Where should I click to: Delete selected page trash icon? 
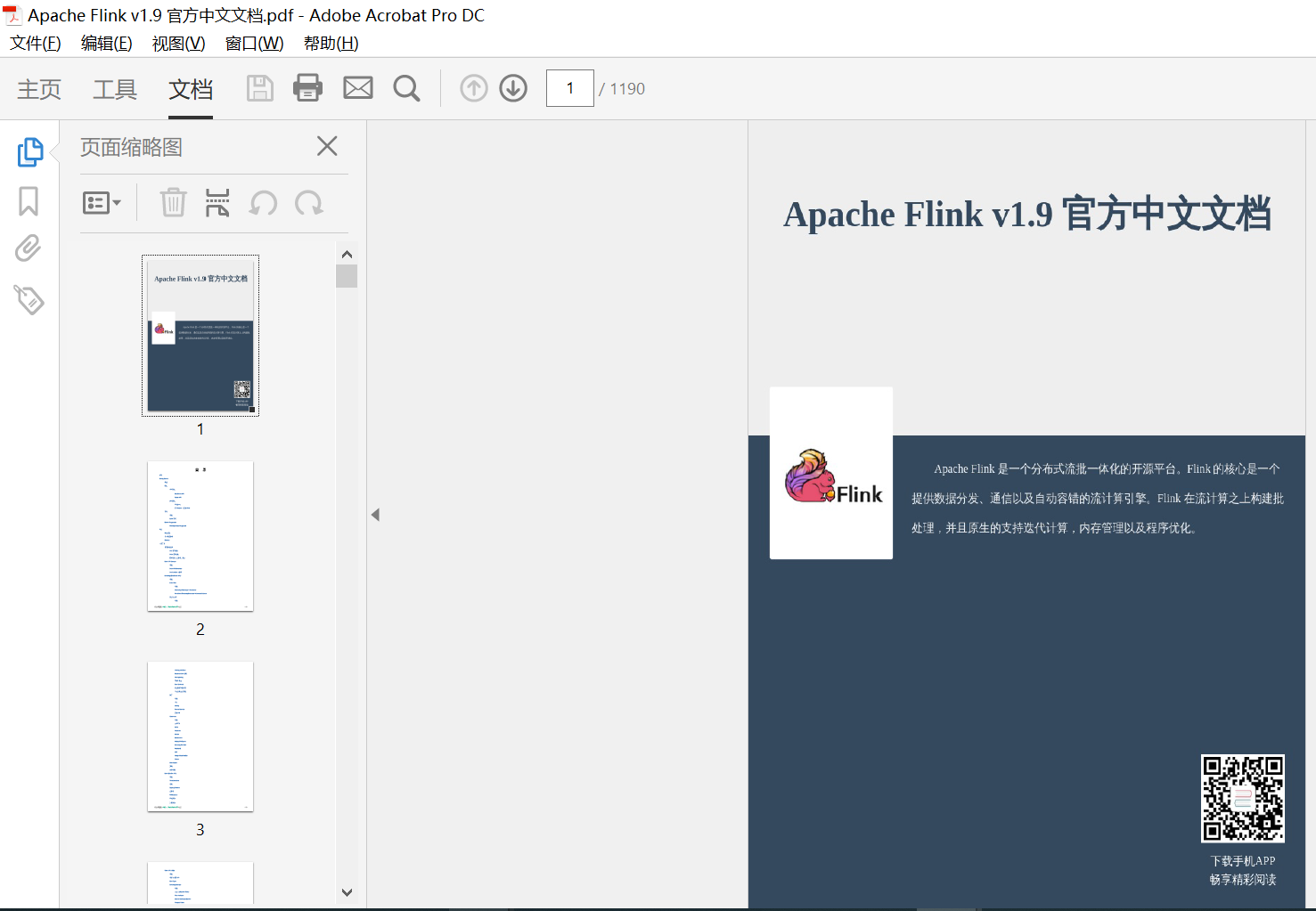point(173,203)
